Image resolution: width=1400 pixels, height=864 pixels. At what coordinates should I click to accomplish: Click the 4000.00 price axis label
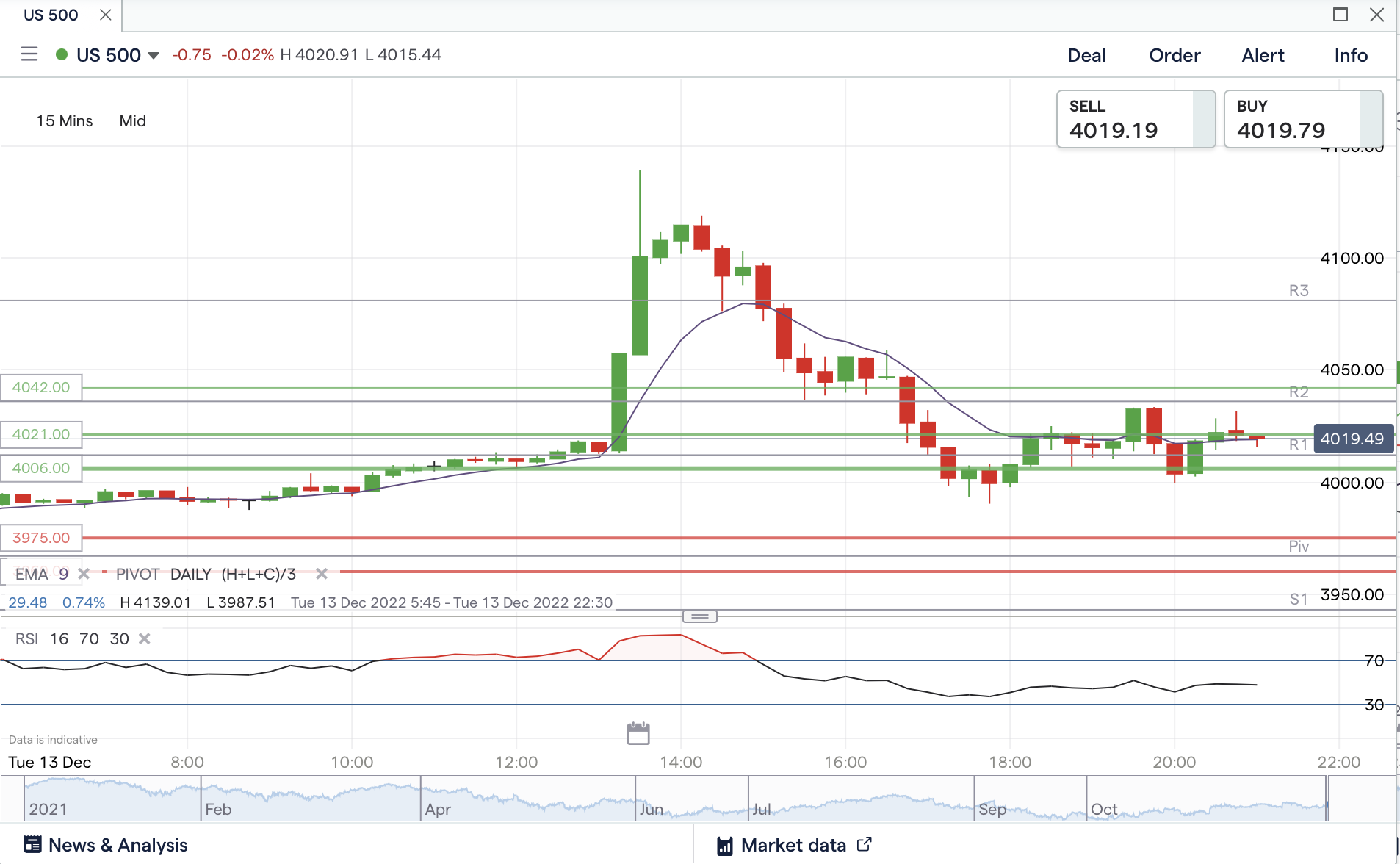(x=1352, y=483)
